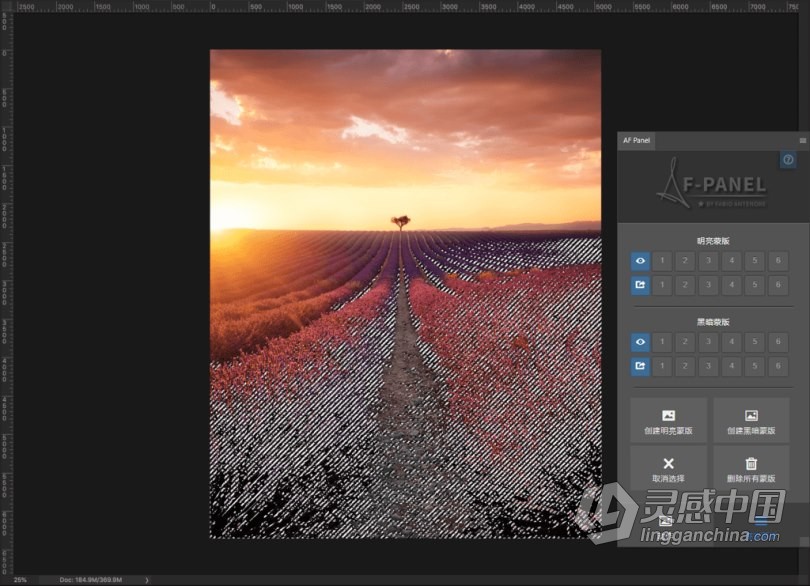Click the export-arrow icon under 明亮蒙版

[640, 285]
